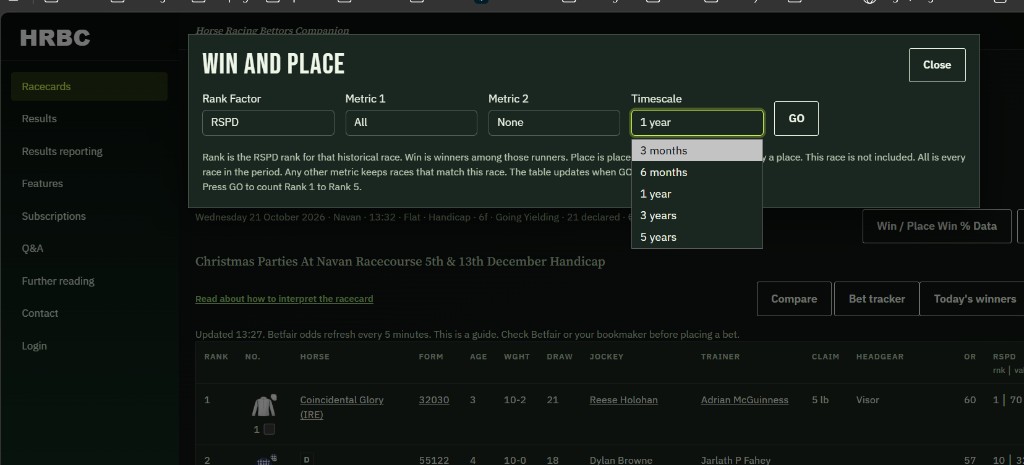Click the TRAINER column header
1024x465 pixels.
[720, 357]
